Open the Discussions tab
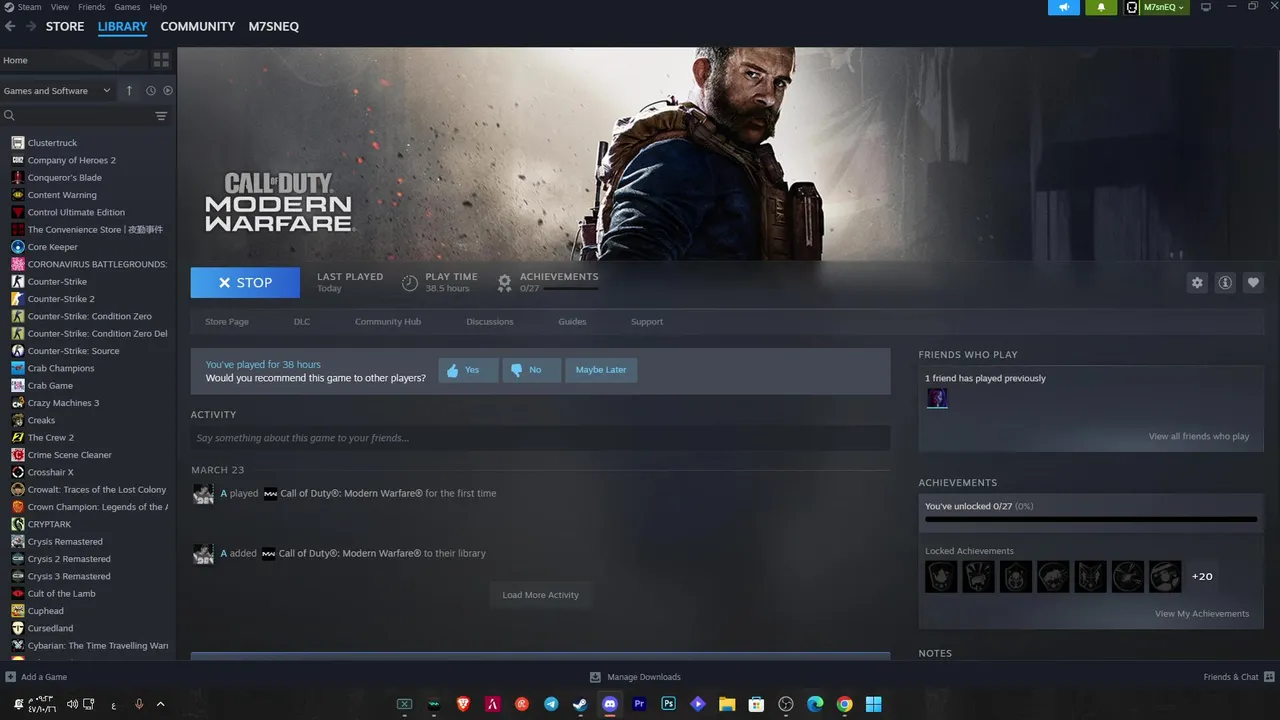 [x=490, y=322]
